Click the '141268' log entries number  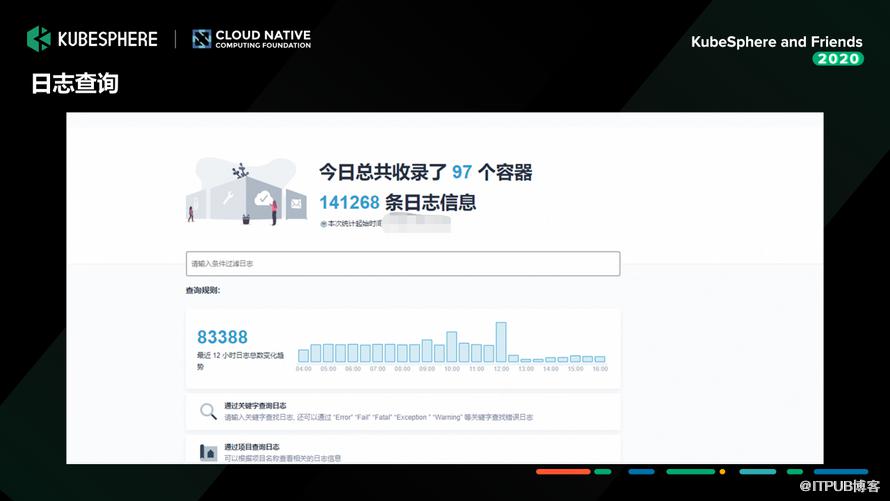(x=349, y=203)
